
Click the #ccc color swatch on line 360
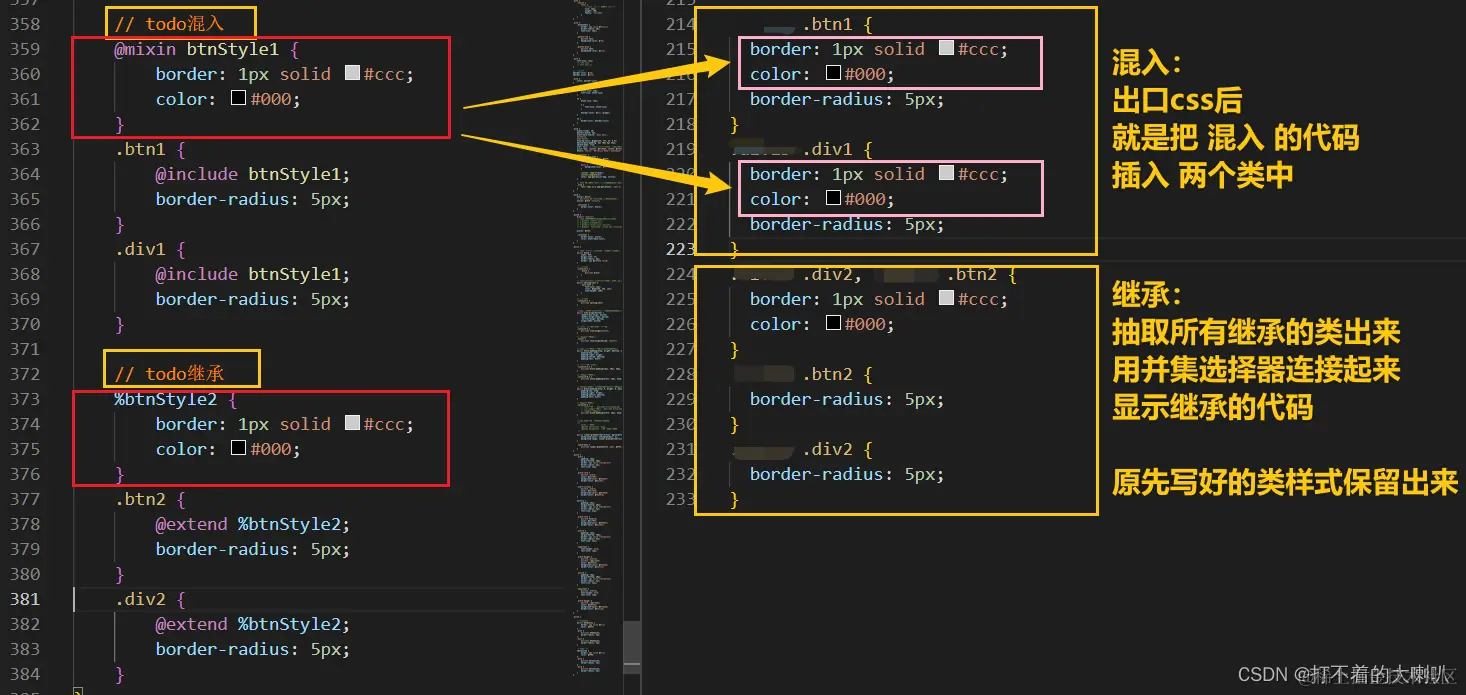click(352, 73)
